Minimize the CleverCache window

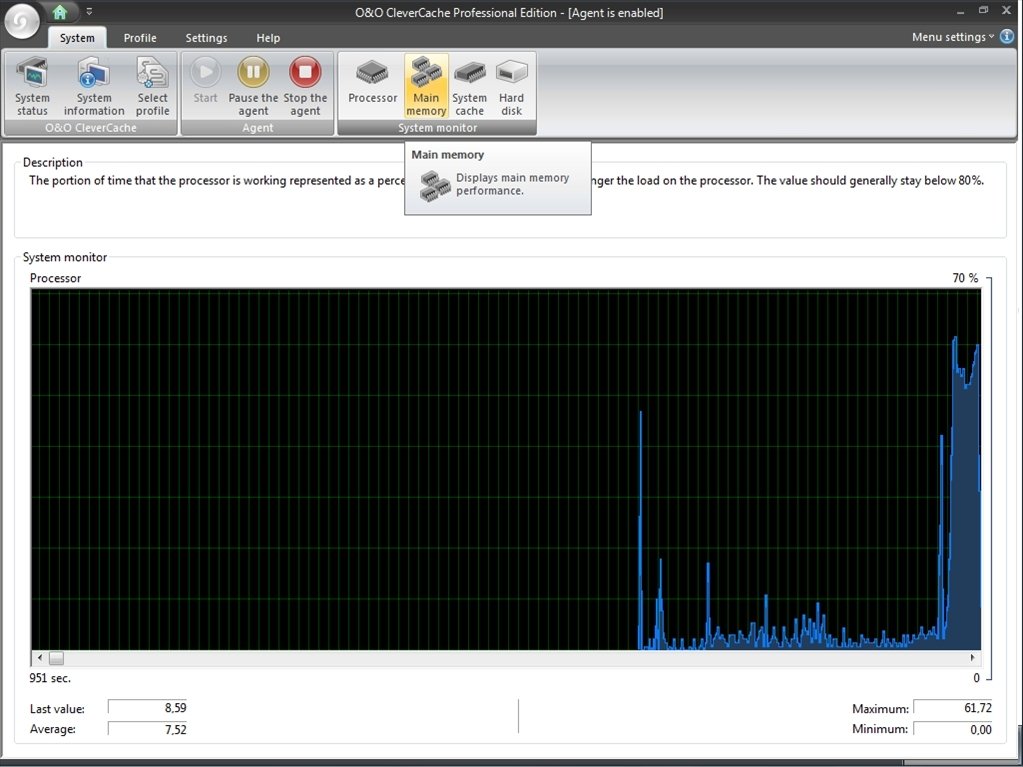click(x=960, y=12)
